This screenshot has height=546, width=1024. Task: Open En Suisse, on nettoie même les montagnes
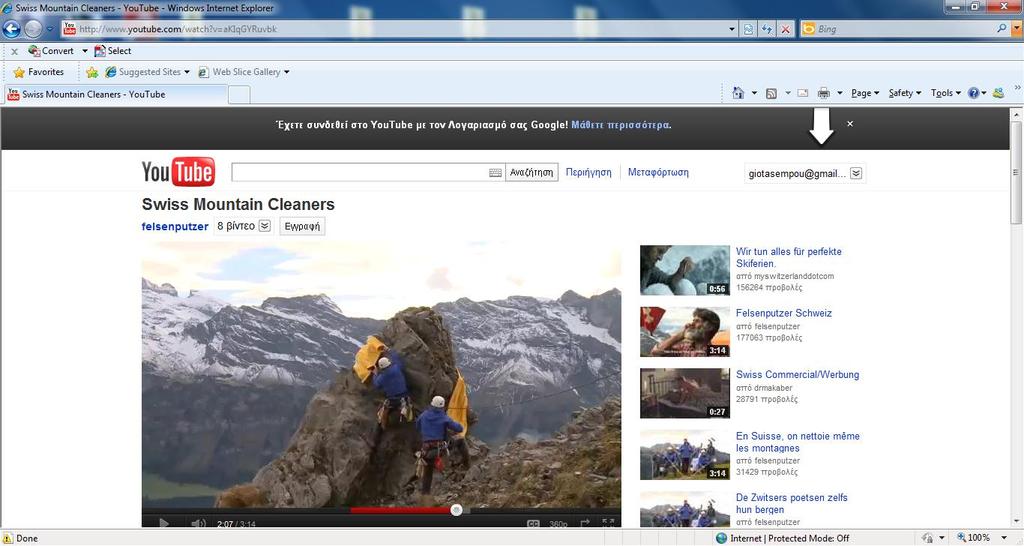(x=798, y=442)
